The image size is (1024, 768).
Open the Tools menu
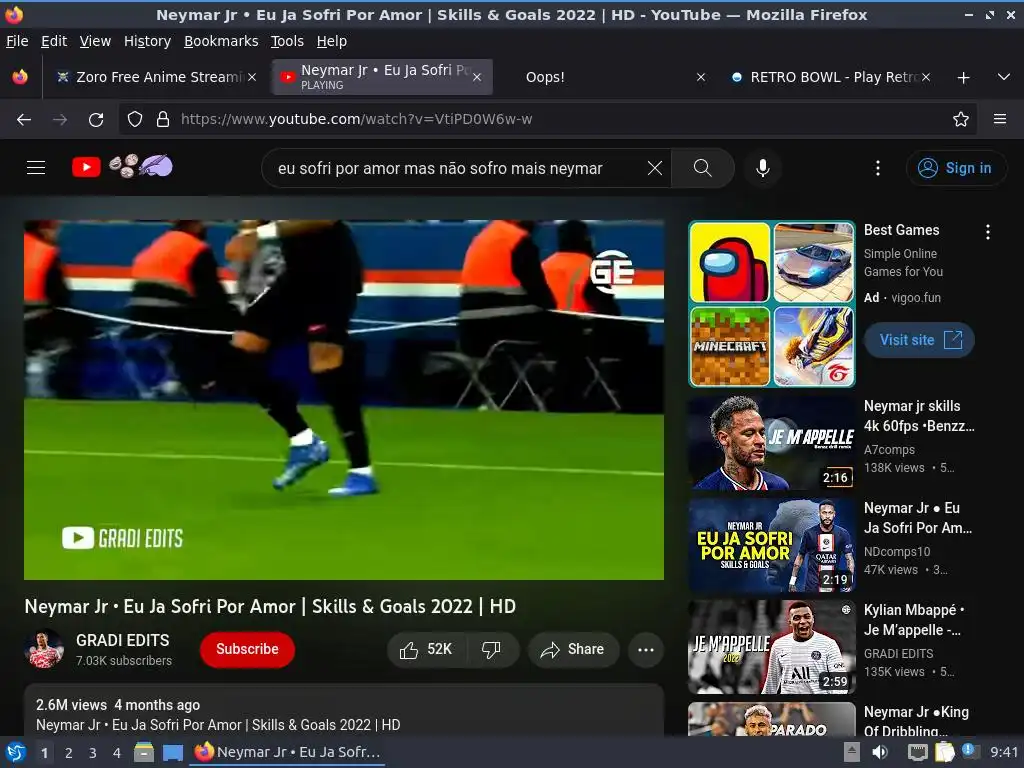[287, 41]
